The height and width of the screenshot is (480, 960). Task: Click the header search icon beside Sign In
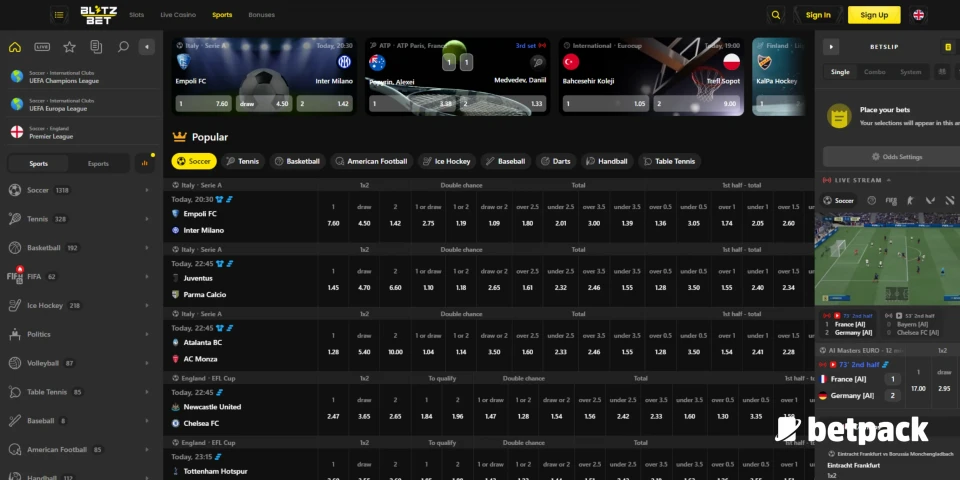776,15
